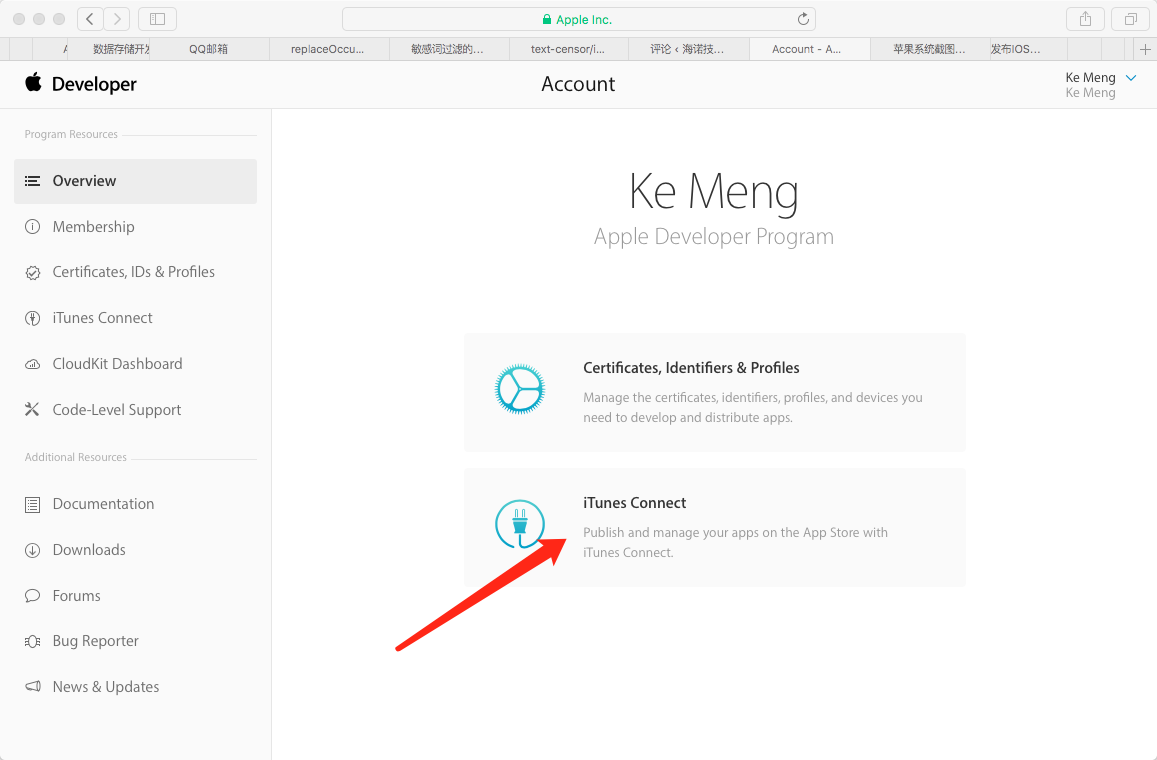The width and height of the screenshot is (1157, 760).
Task: Open the Documentation link
Action: pyautogui.click(x=103, y=504)
